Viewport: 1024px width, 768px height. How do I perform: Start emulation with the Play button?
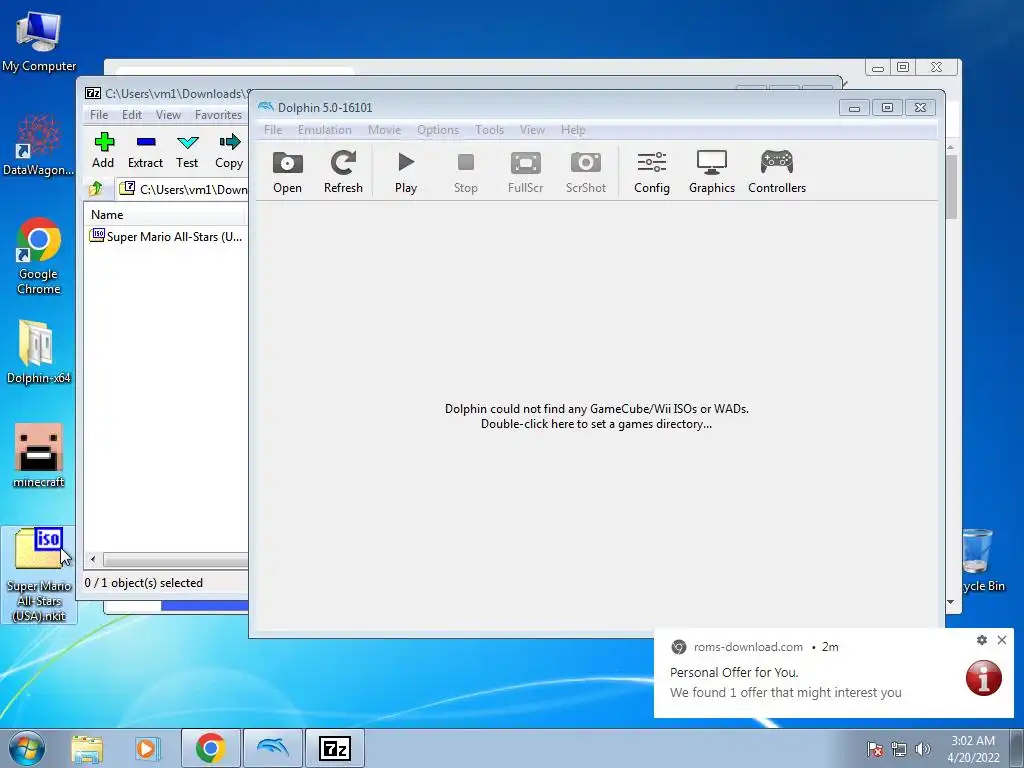406,172
